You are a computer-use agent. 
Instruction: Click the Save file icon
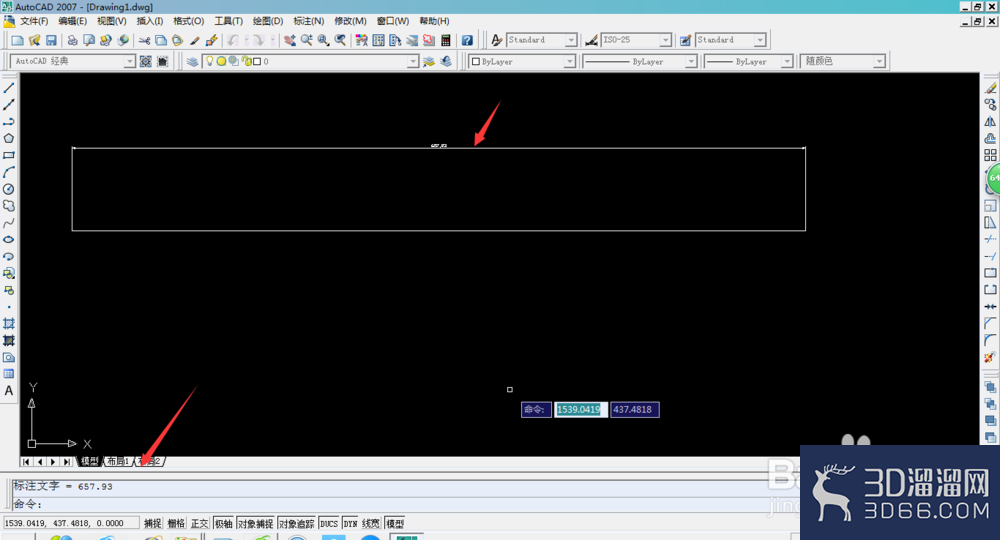(x=51, y=40)
